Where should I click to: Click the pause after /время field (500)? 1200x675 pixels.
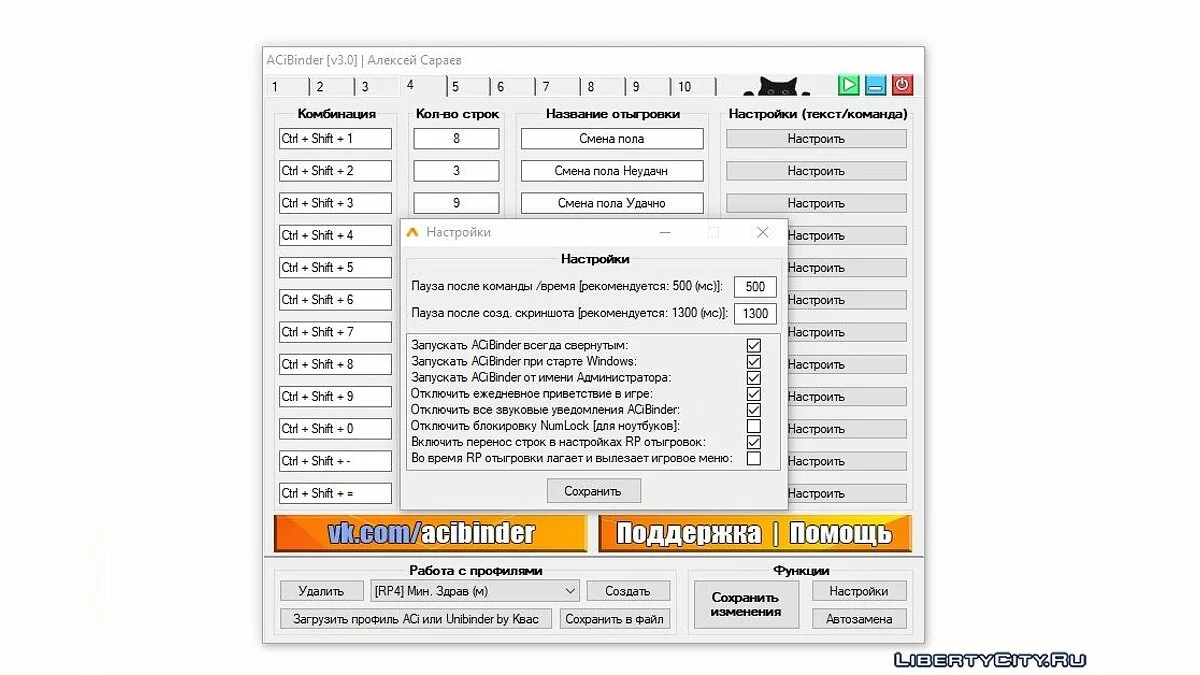(x=755, y=287)
